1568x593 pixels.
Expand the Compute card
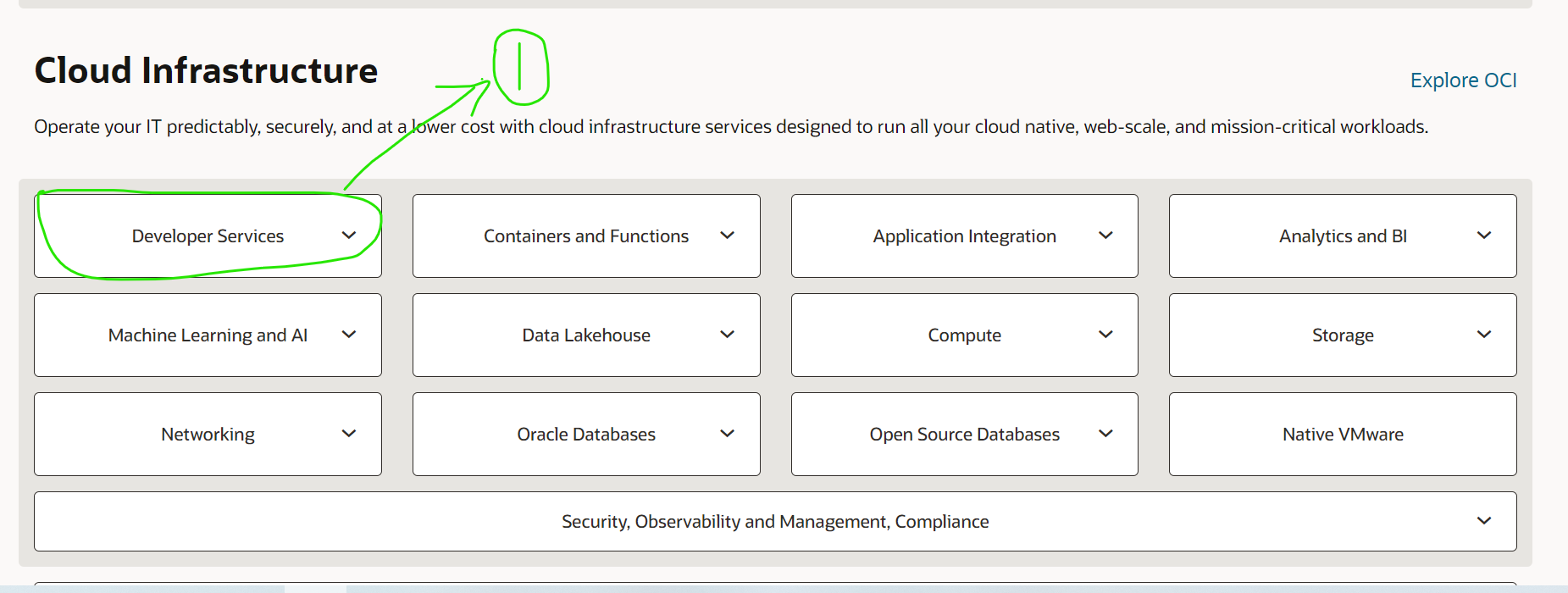[x=964, y=335]
